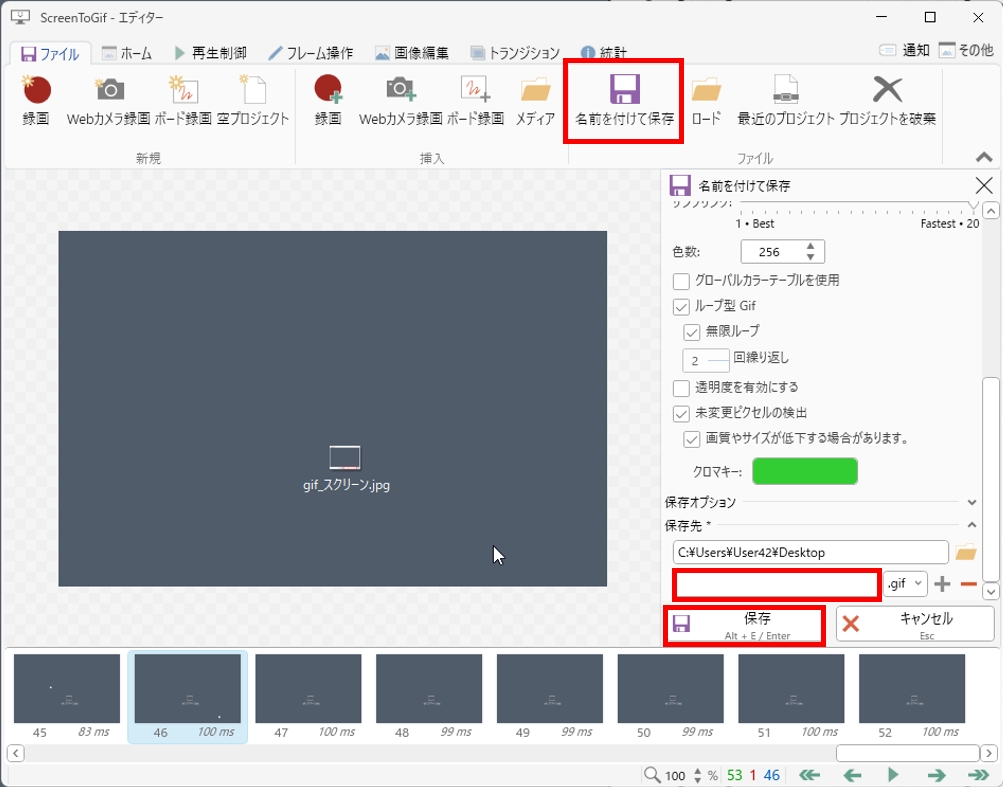Viewport: 1003px width, 787px height.
Task: Expand the 保存オプション section
Action: (x=971, y=502)
